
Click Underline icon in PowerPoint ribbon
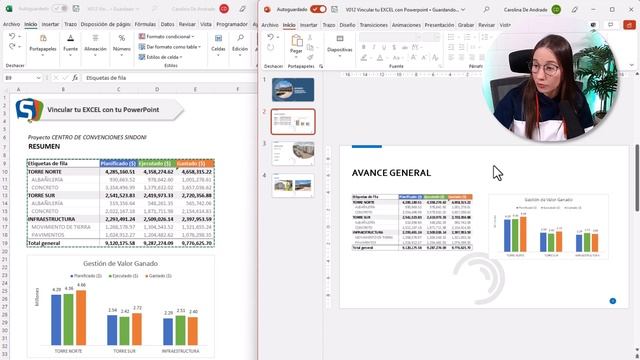click(x=384, y=47)
